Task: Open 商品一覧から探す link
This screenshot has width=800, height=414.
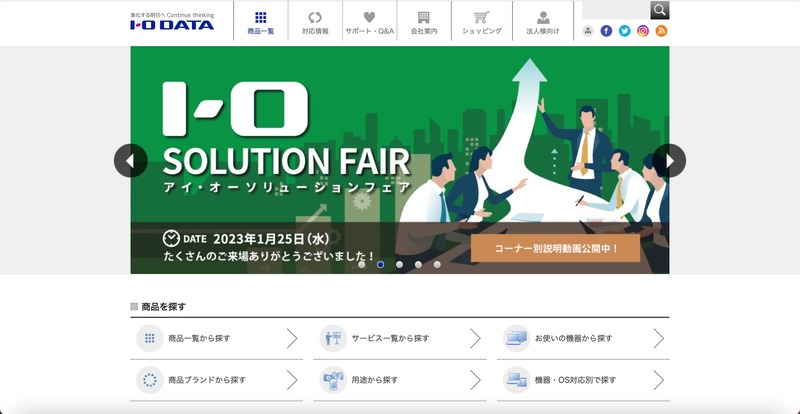Action: click(216, 338)
